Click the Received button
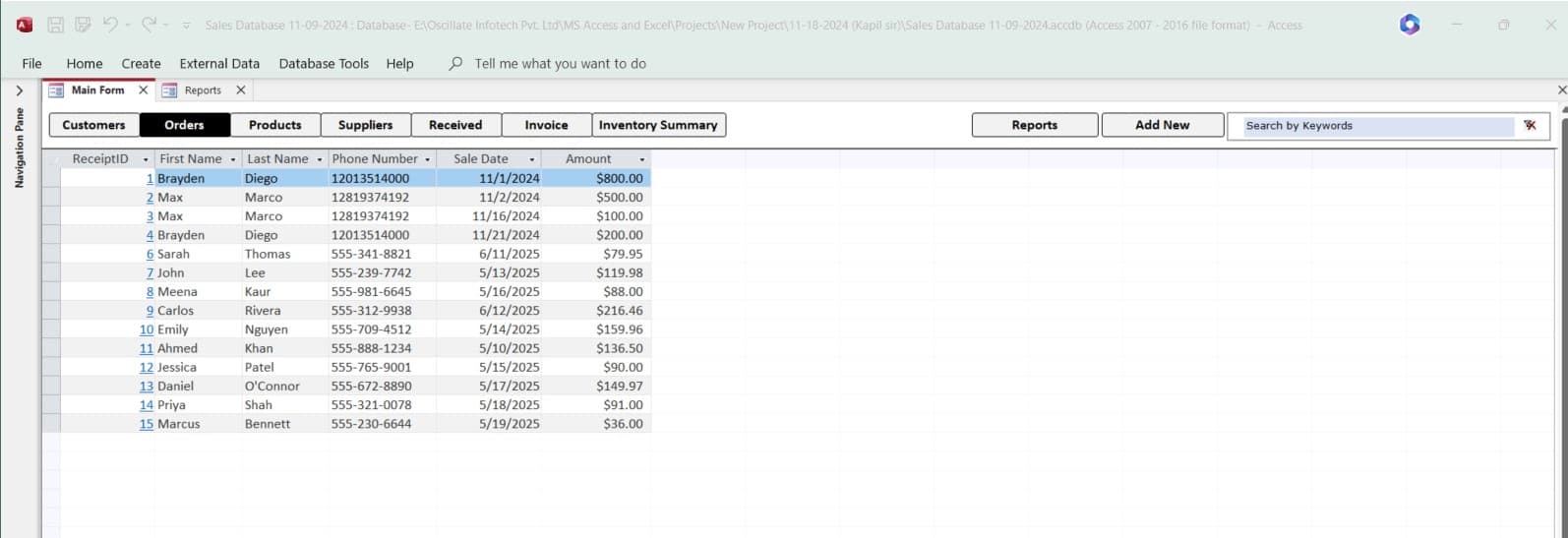The image size is (1568, 538). point(455,125)
